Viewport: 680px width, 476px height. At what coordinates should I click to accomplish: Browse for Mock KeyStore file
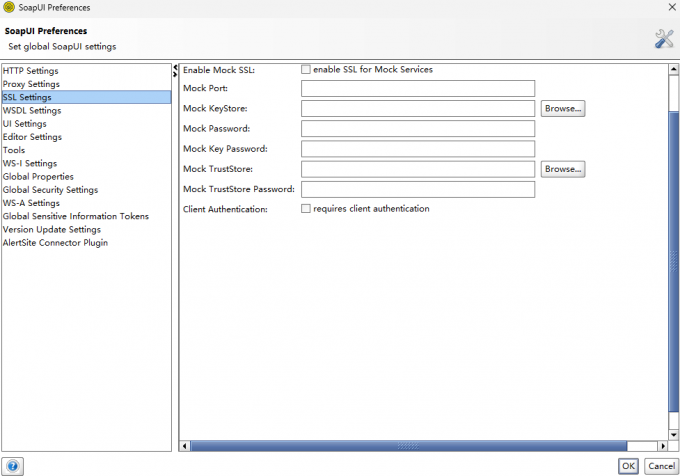coord(563,108)
